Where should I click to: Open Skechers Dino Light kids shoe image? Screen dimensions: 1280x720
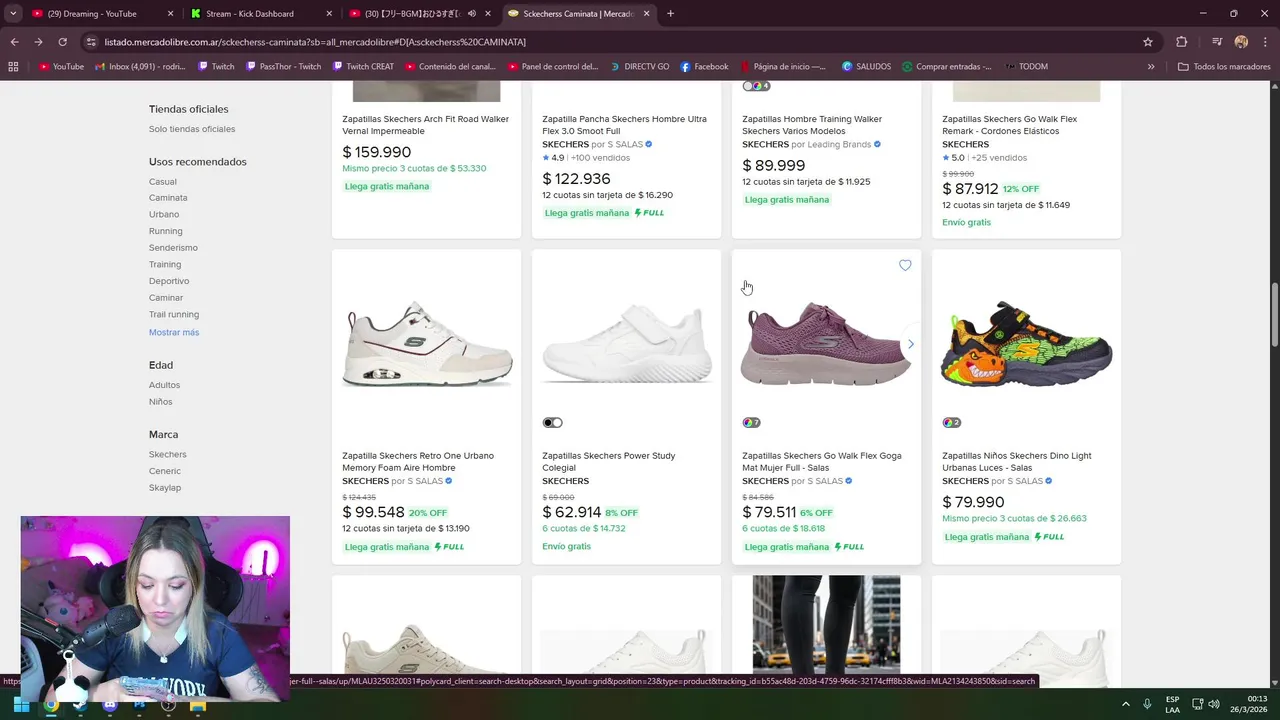click(1026, 344)
